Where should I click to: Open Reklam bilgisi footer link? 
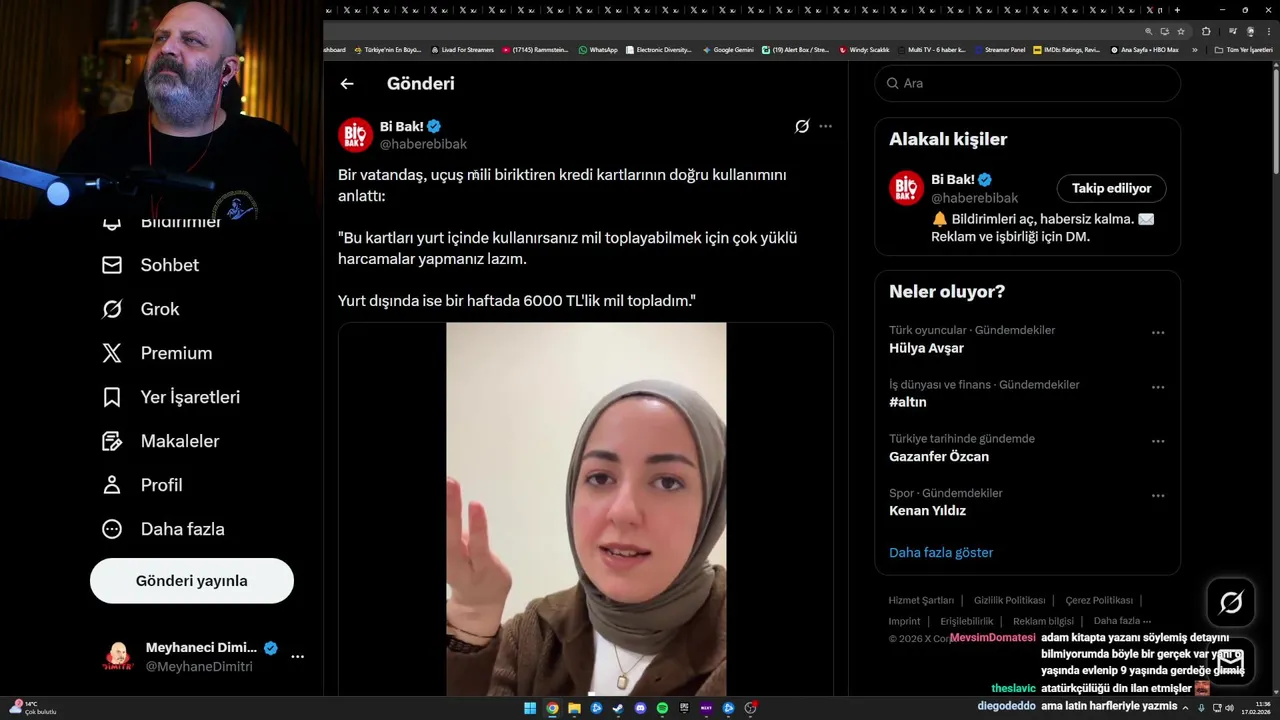pyautogui.click(x=1043, y=621)
